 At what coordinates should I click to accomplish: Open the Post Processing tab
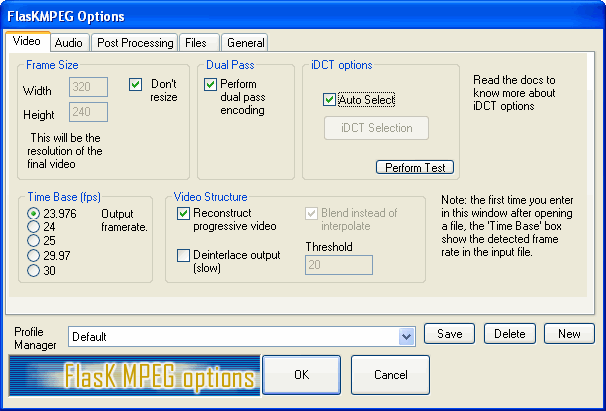(134, 42)
